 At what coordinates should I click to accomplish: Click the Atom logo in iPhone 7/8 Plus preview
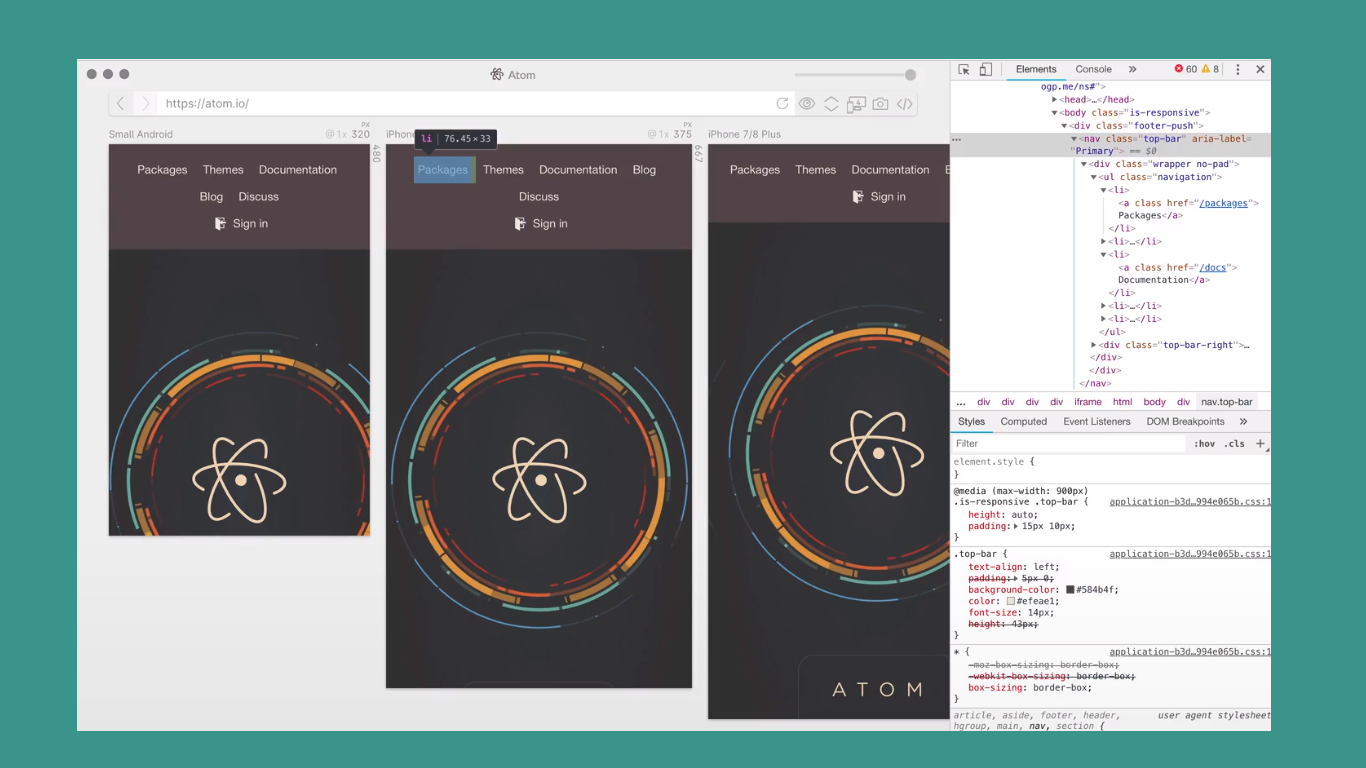tap(877, 453)
